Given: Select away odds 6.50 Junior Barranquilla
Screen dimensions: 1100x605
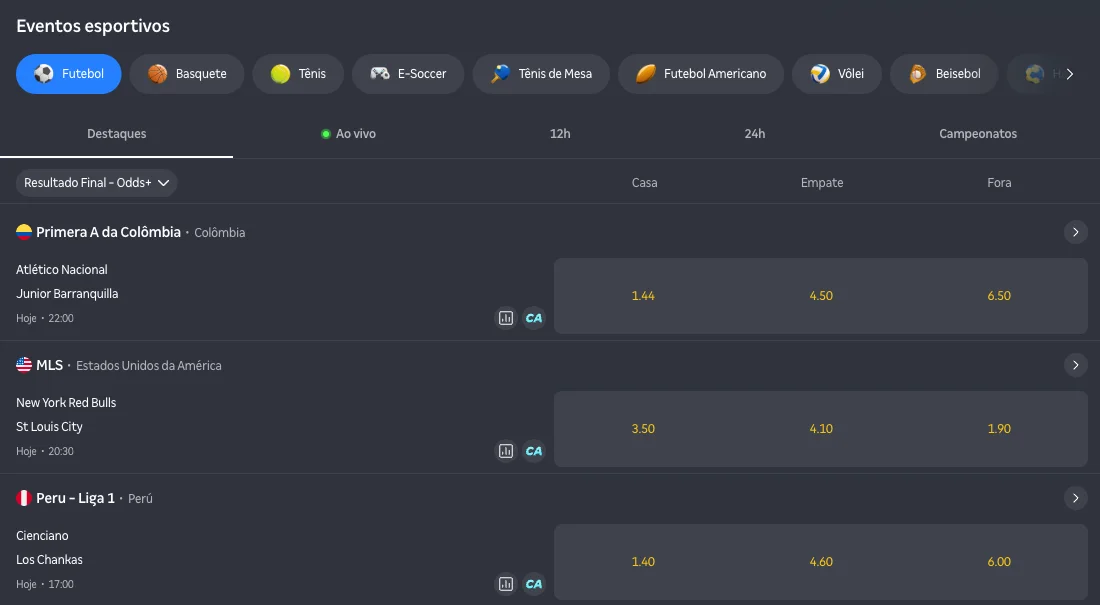Looking at the screenshot, I should click(x=999, y=295).
